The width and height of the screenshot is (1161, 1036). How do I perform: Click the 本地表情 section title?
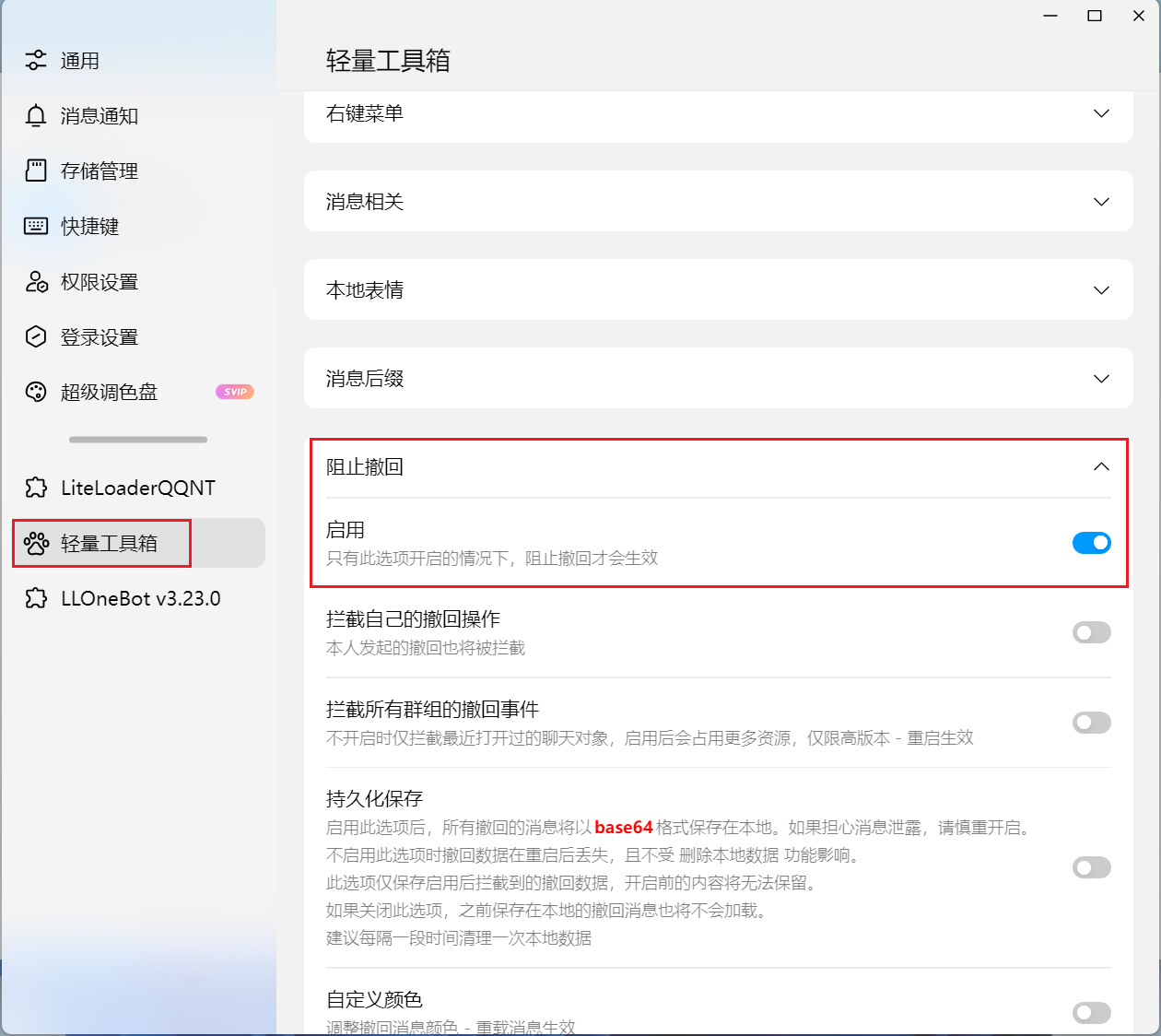[365, 290]
